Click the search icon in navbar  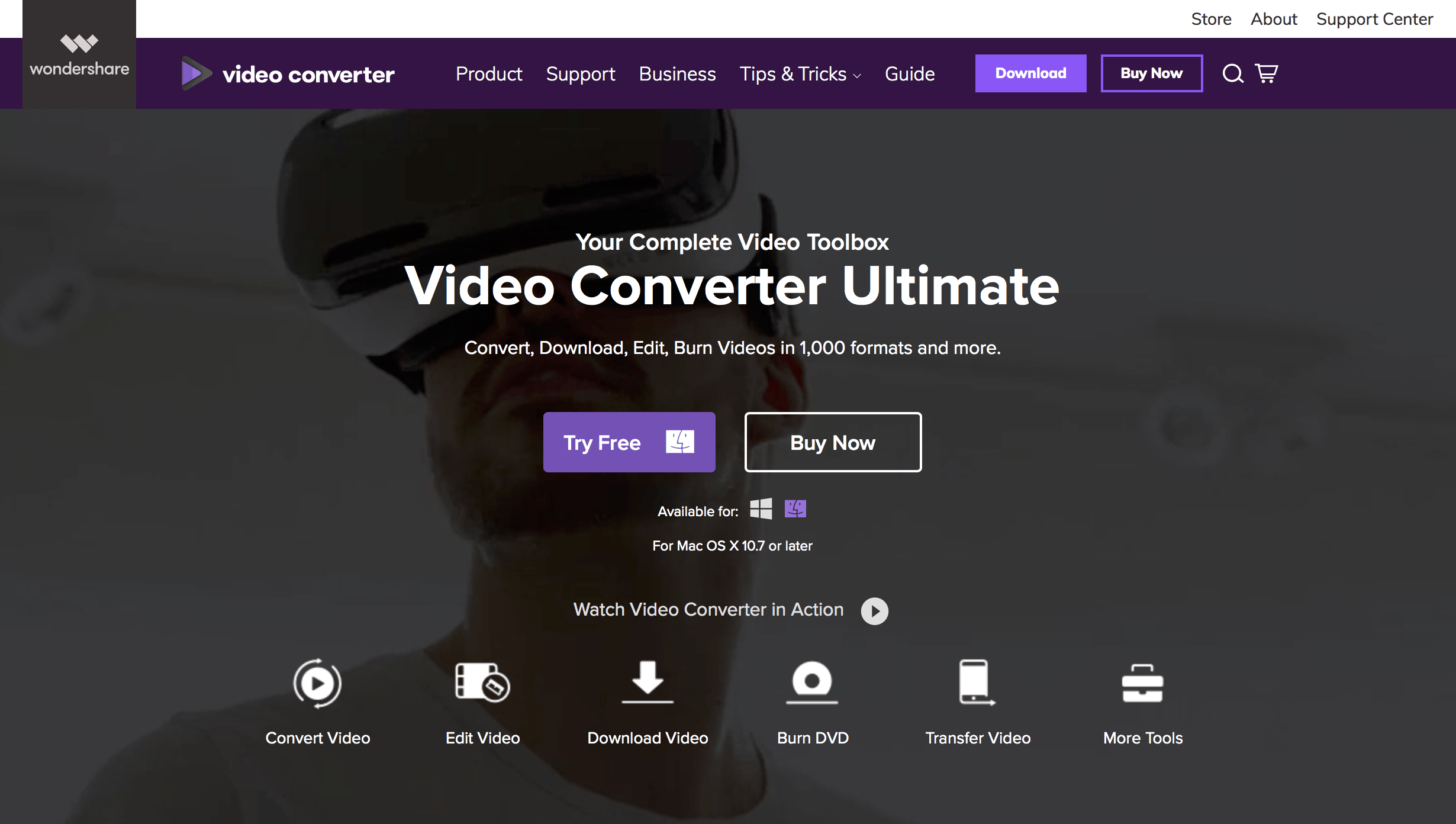(1231, 73)
